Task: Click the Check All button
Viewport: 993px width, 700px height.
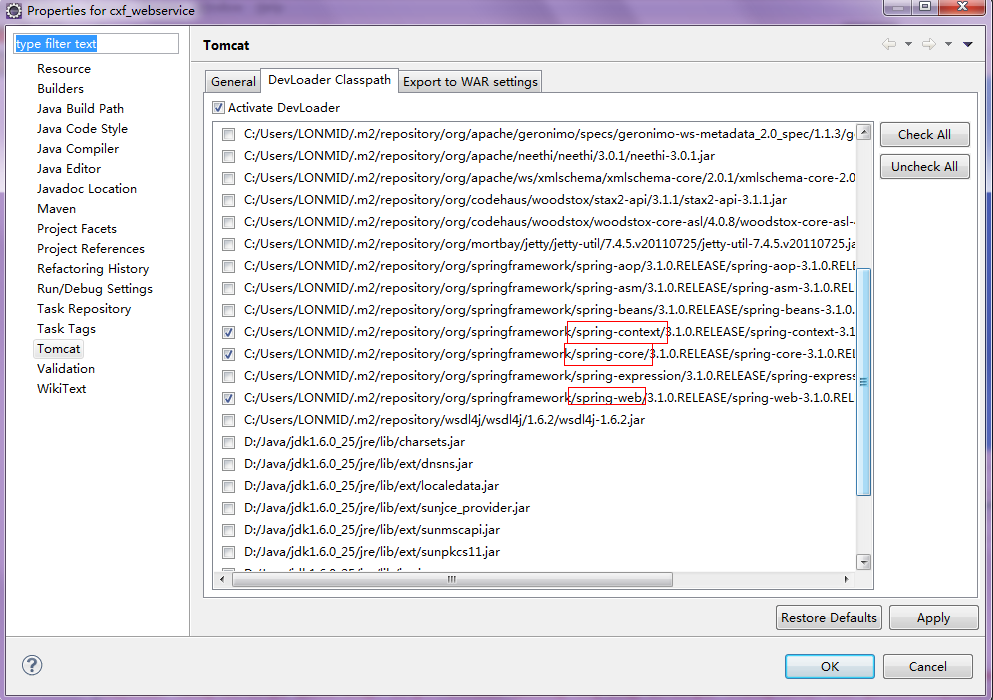Action: point(924,134)
